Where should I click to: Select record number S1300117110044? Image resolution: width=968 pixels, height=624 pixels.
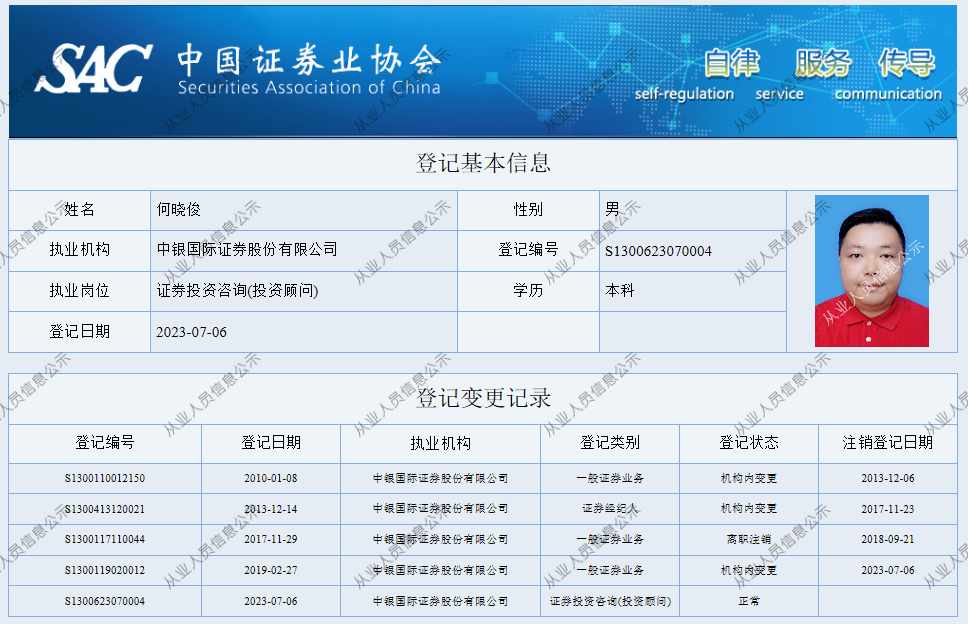click(x=105, y=540)
